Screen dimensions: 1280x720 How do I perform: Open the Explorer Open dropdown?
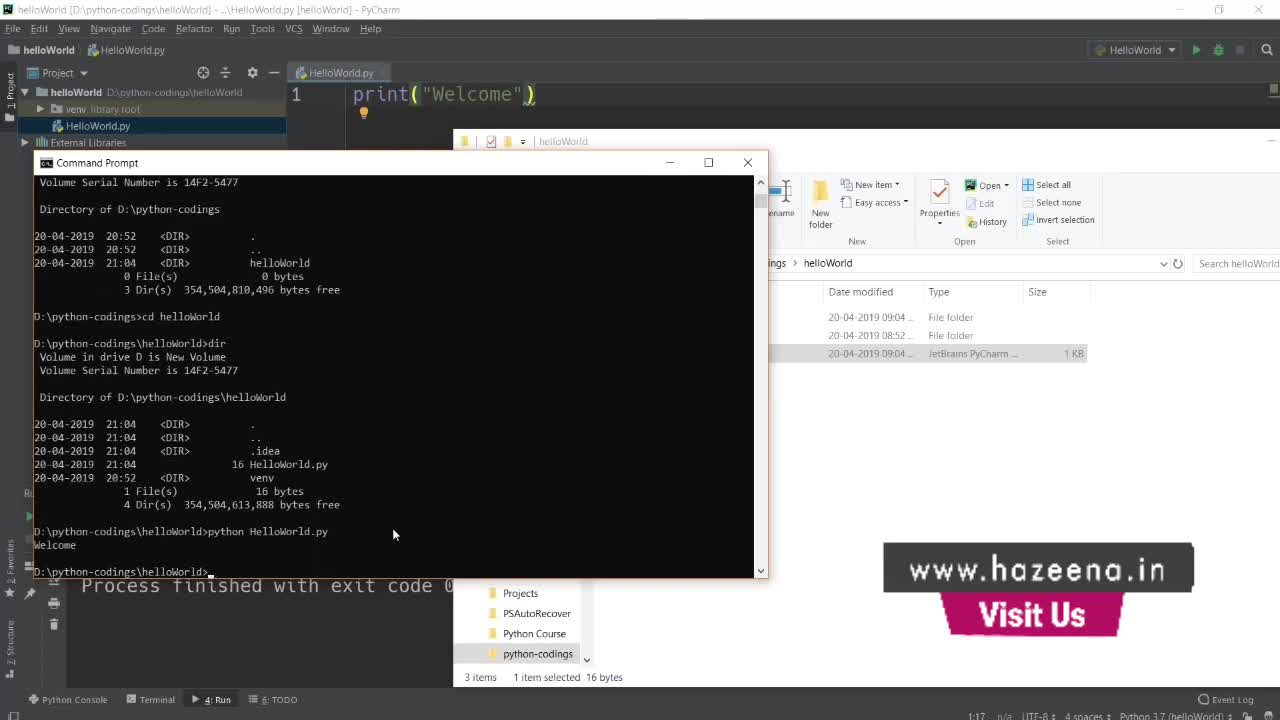986,185
